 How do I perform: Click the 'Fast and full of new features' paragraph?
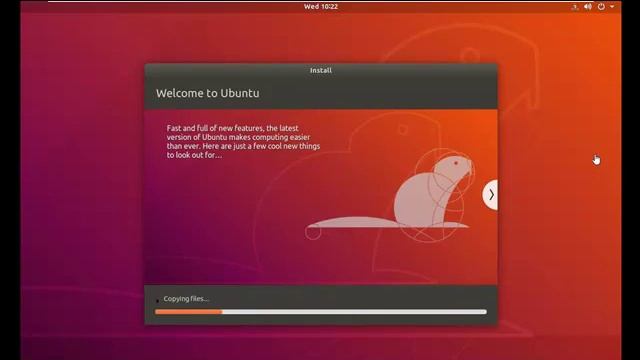point(243,142)
